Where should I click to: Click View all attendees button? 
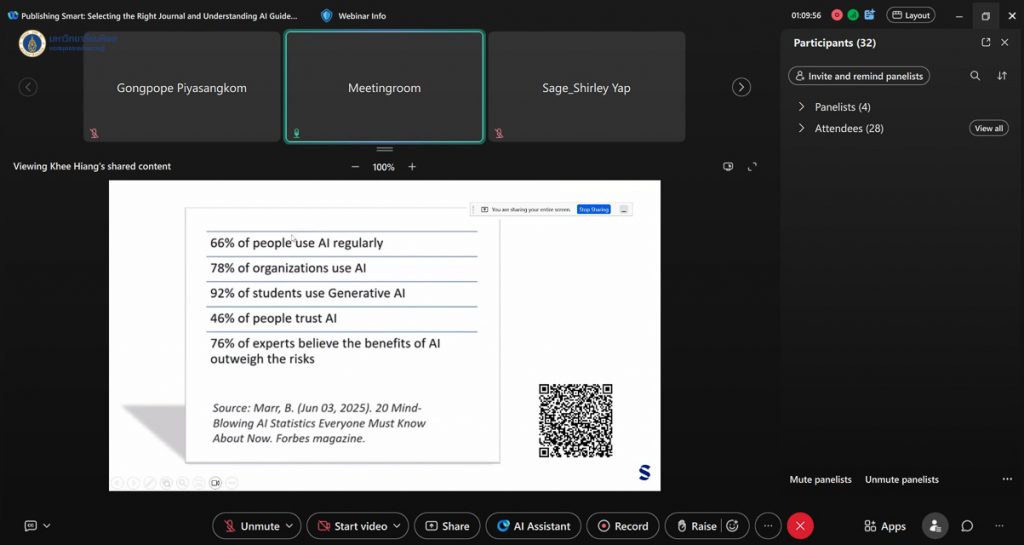pos(988,128)
